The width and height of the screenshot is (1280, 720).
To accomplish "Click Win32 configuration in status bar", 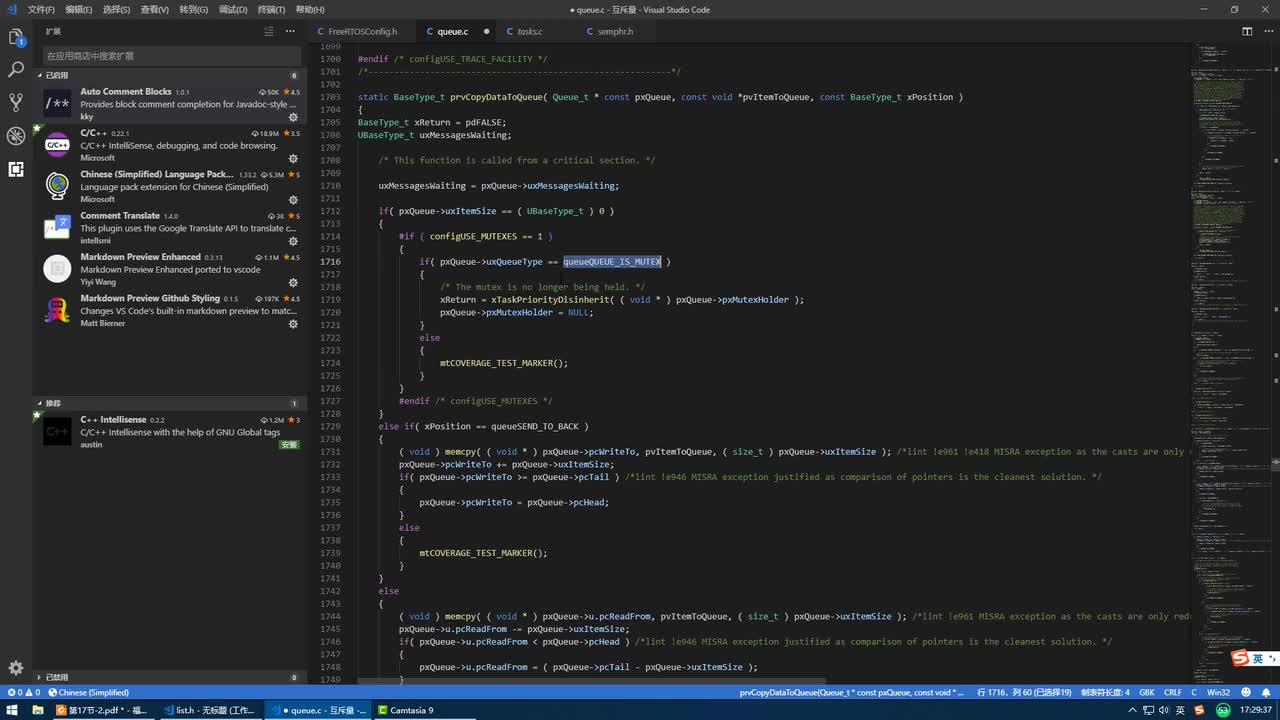I will click(1218, 692).
